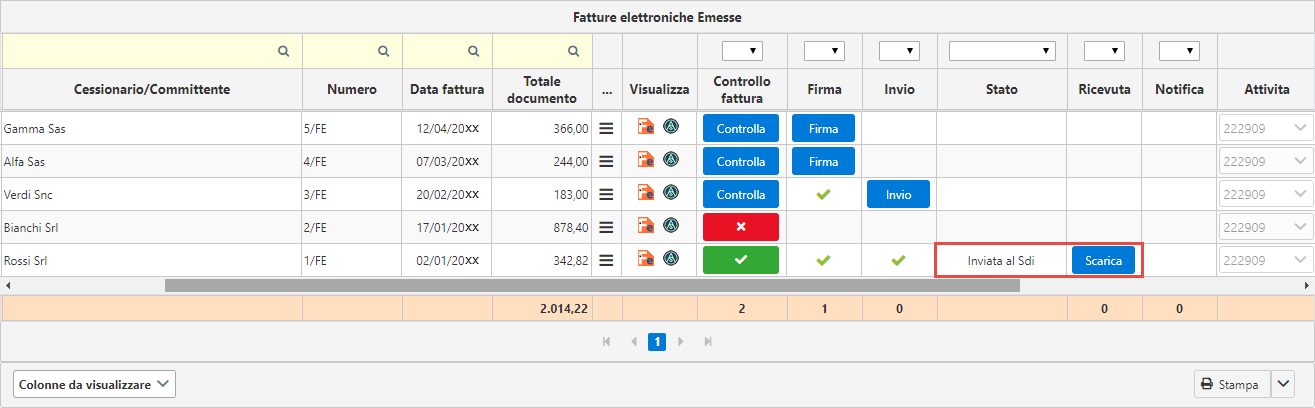Expand the Stampa options arrow
This screenshot has width=1315, height=408.
pos(1284,384)
